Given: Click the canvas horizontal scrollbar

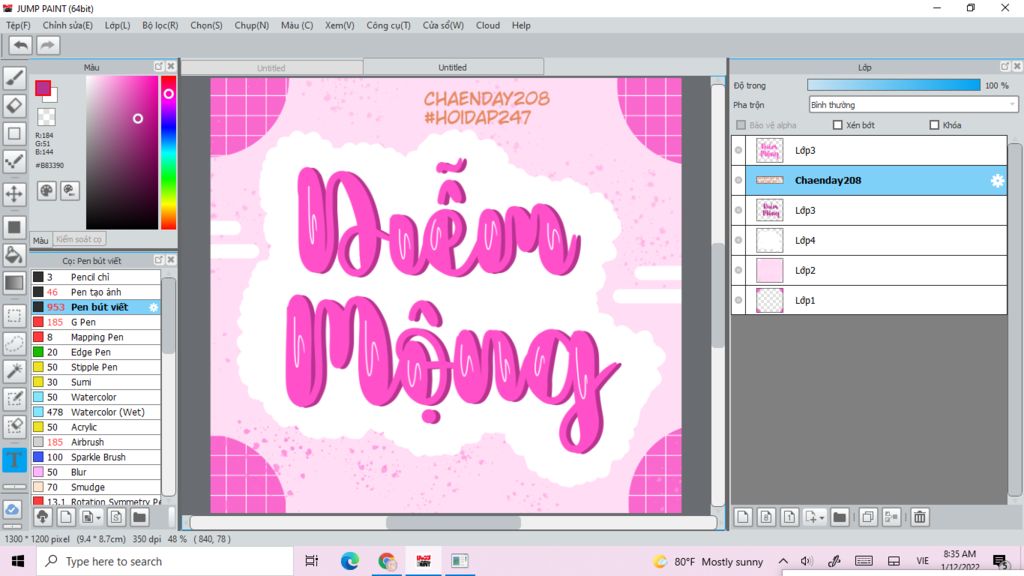Looking at the screenshot, I should (453, 522).
